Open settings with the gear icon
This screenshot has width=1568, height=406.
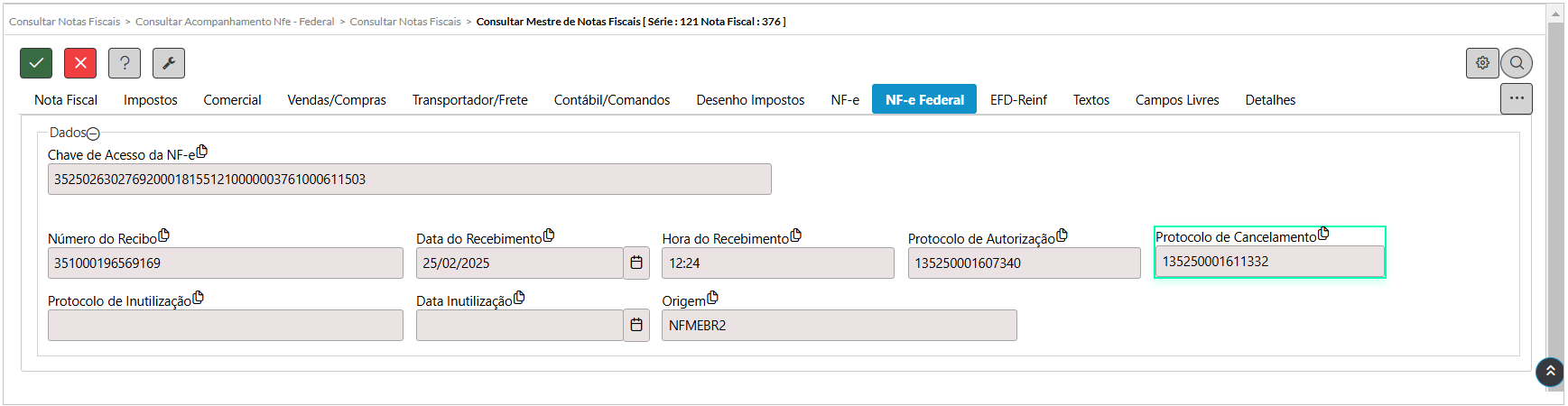click(1482, 63)
